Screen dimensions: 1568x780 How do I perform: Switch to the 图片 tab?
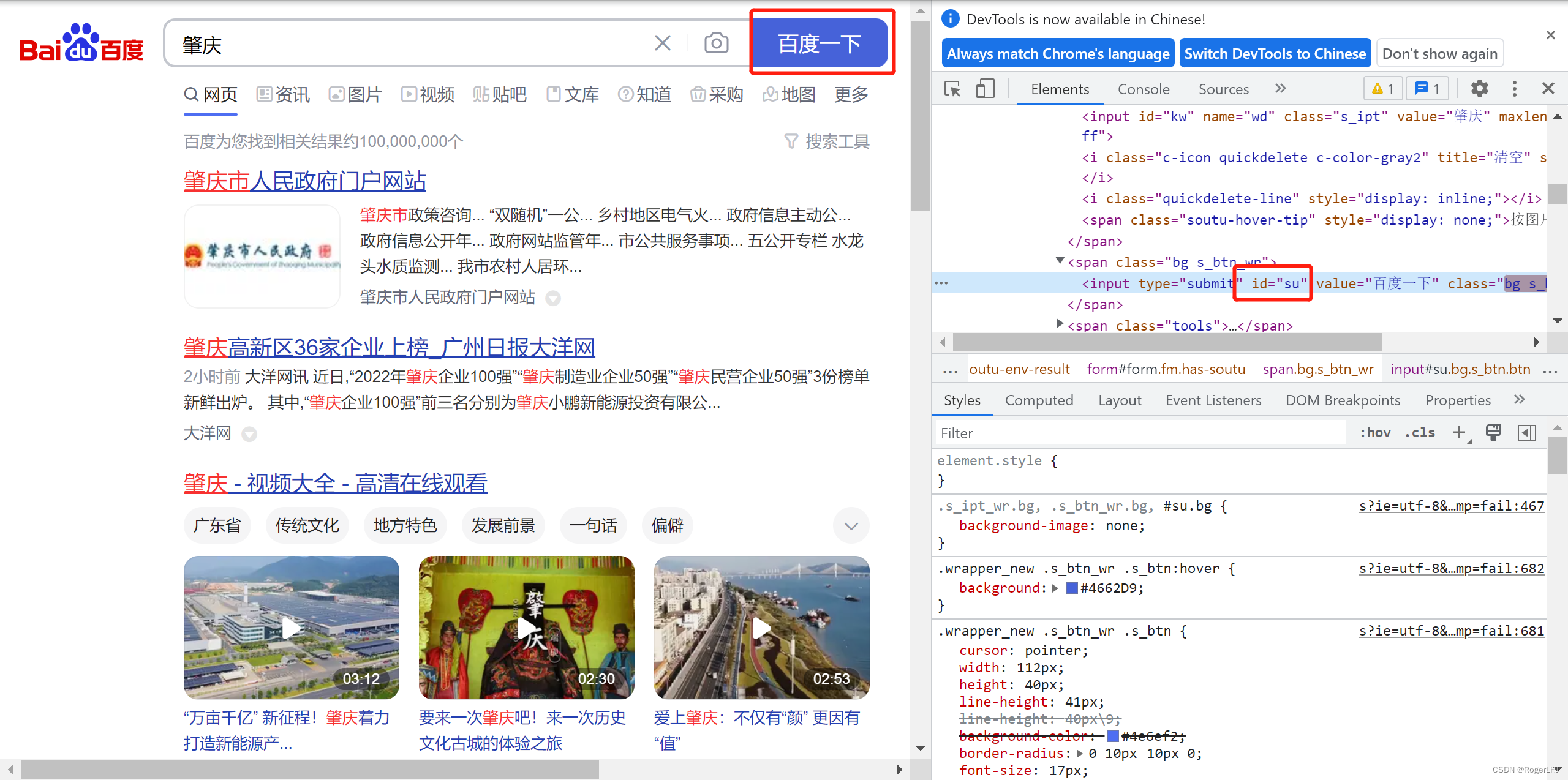[x=355, y=94]
